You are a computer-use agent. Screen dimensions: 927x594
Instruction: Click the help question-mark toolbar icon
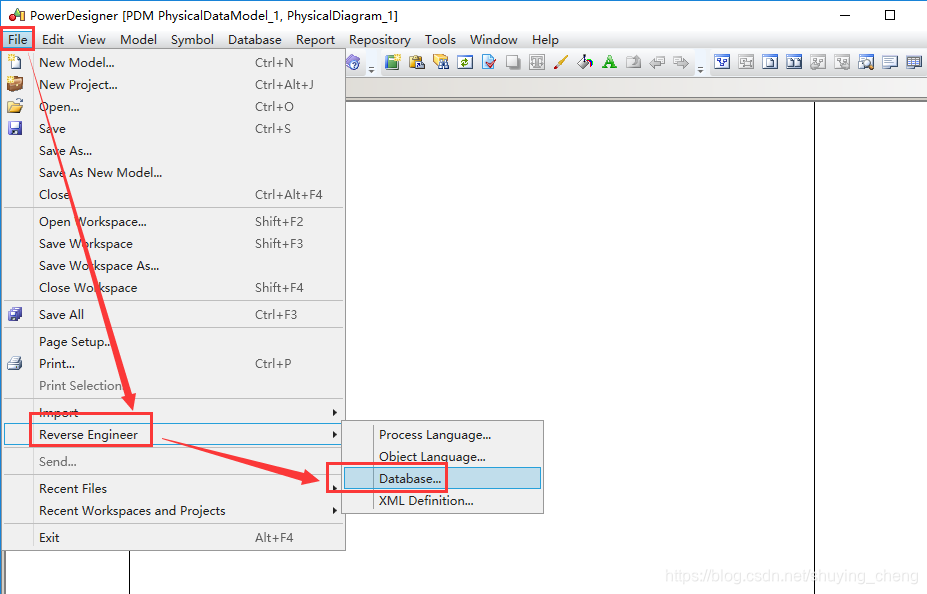point(353,62)
